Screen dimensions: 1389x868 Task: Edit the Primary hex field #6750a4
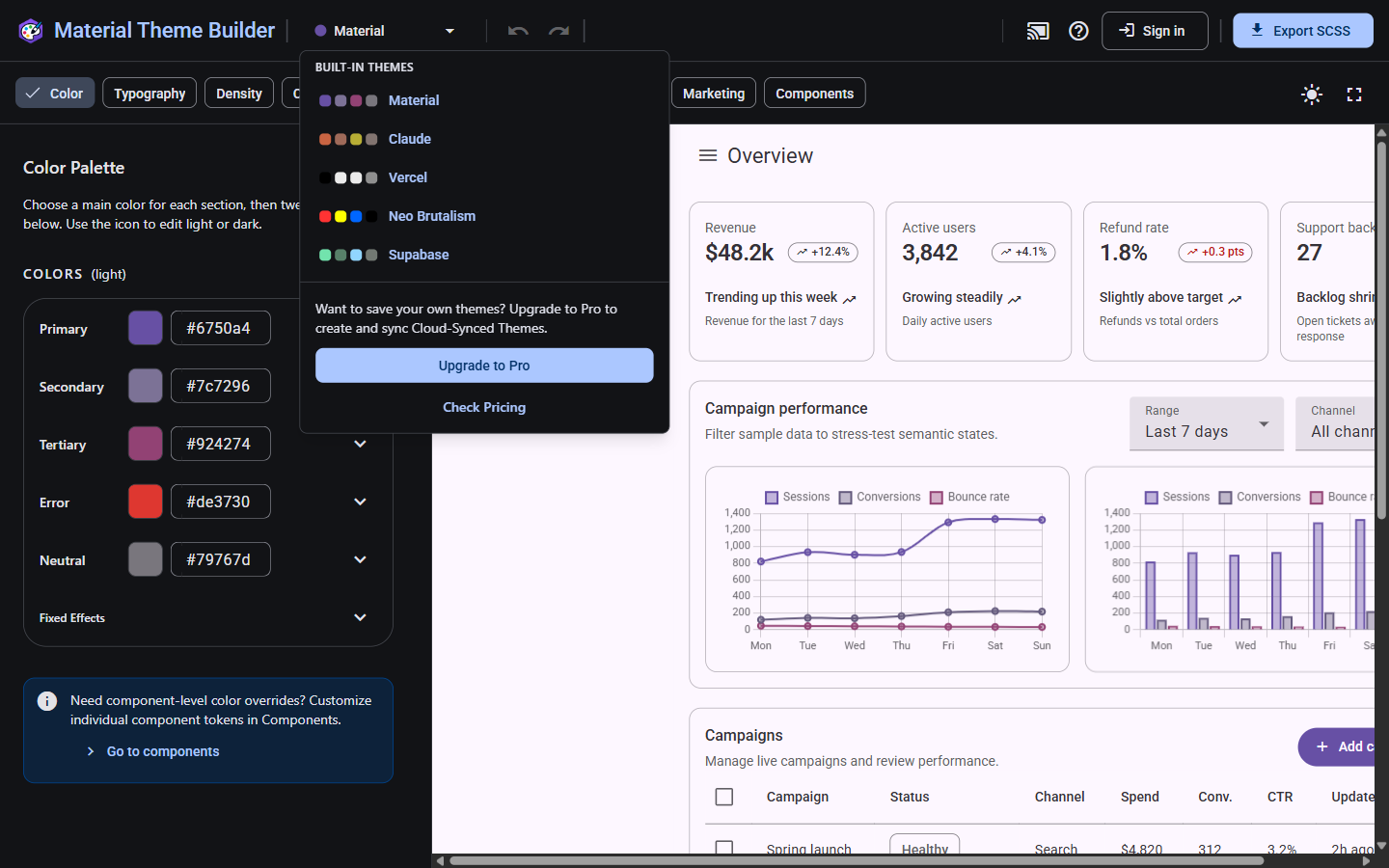(x=221, y=328)
